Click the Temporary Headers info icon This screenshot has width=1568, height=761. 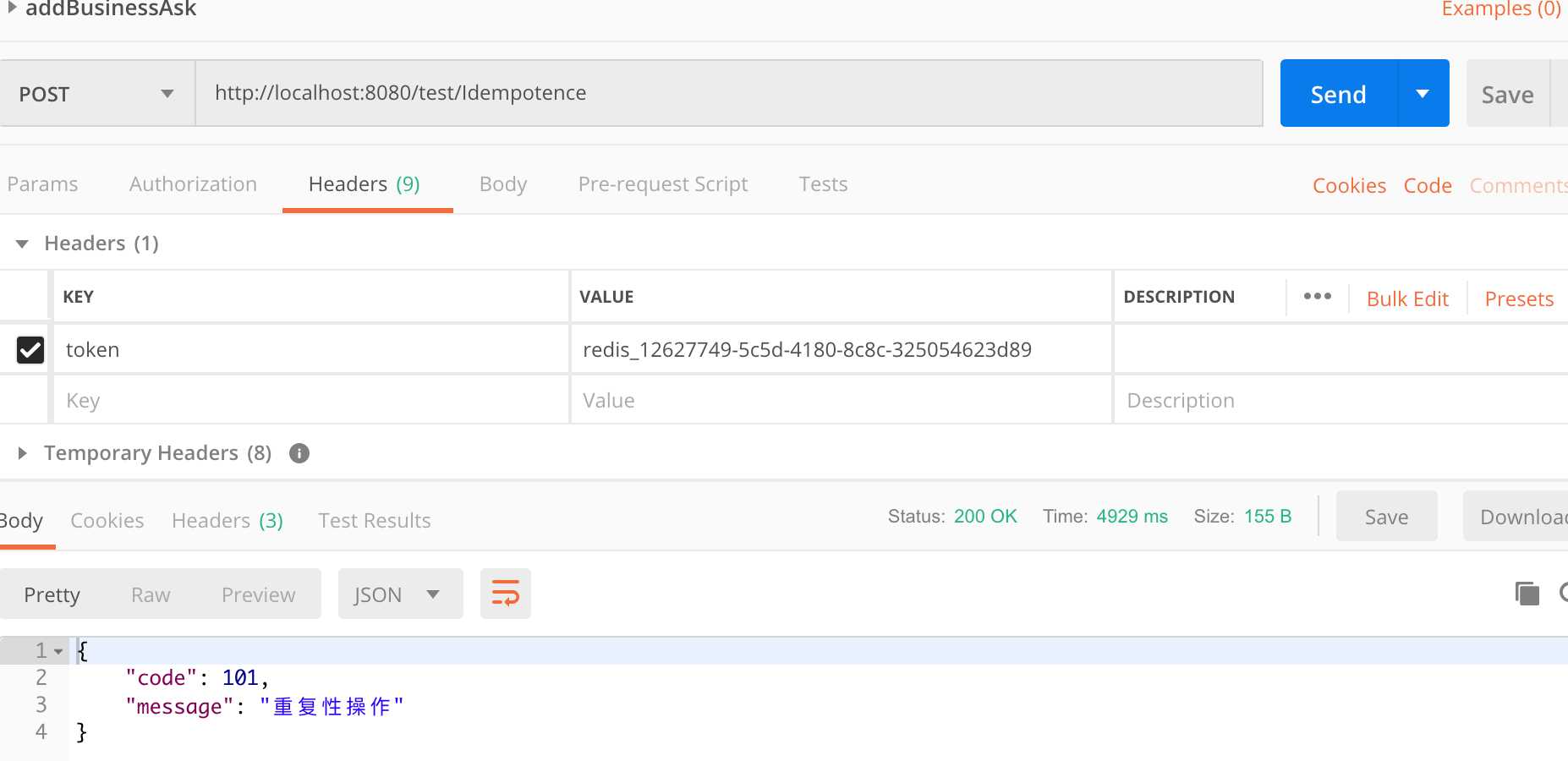click(x=299, y=453)
